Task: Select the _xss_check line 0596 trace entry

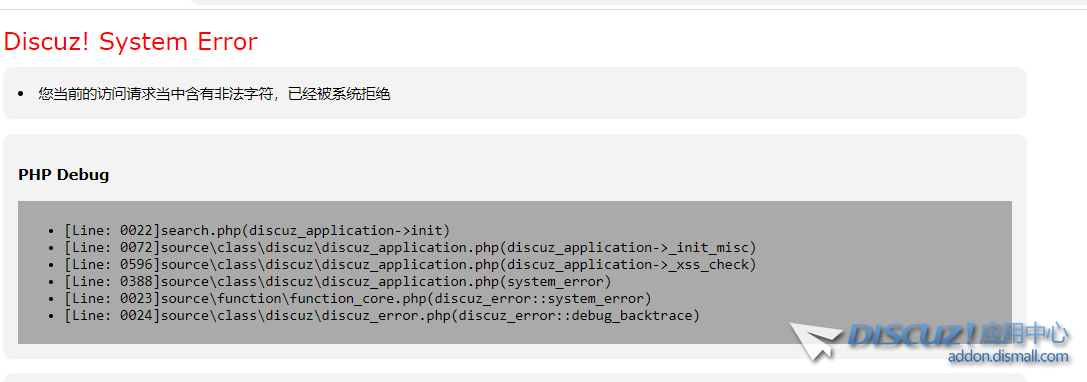Action: pyautogui.click(x=410, y=264)
